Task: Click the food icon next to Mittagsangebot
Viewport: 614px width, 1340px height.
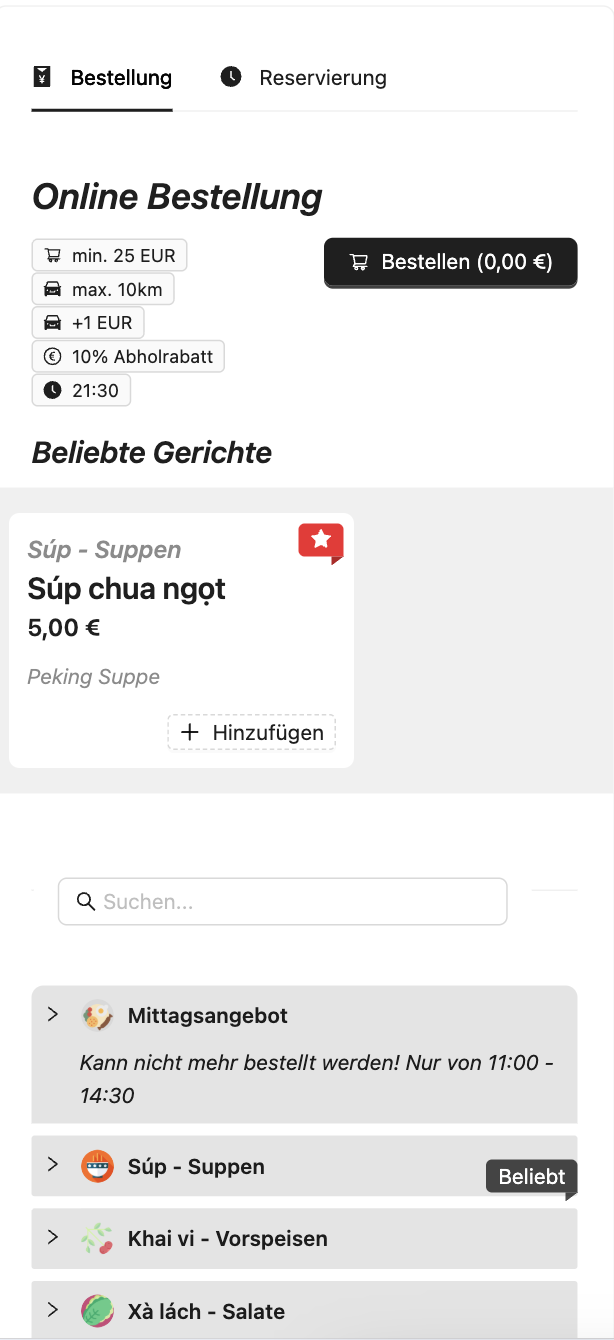Action: (x=97, y=1014)
